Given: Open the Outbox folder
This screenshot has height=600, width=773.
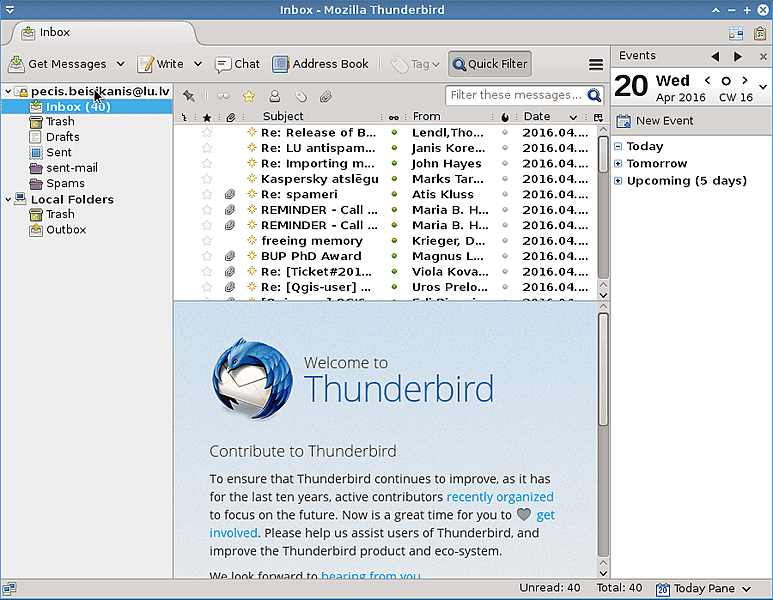Looking at the screenshot, I should 66,230.
